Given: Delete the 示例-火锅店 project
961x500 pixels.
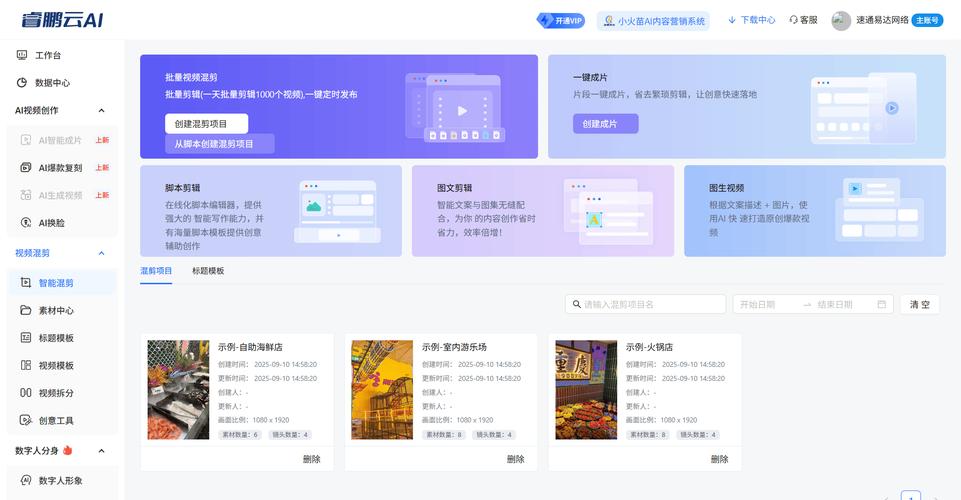Looking at the screenshot, I should tap(720, 459).
